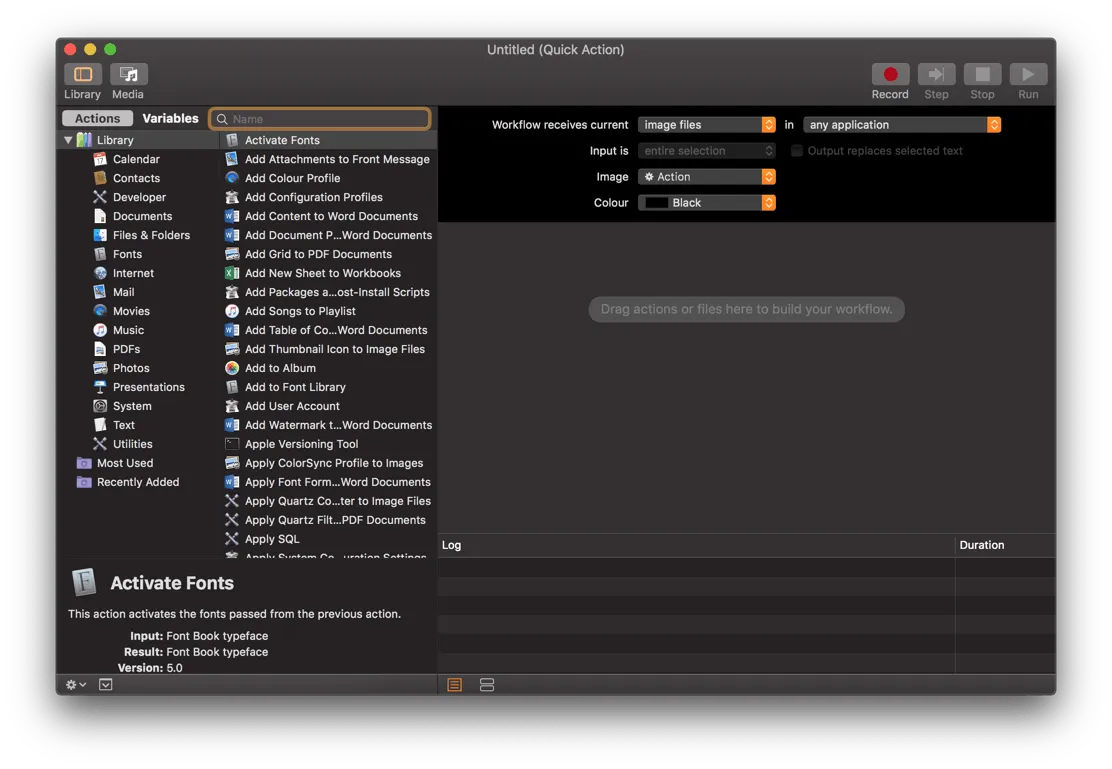This screenshot has width=1112, height=769.
Task: Select the Fonts category
Action: [x=127, y=254]
